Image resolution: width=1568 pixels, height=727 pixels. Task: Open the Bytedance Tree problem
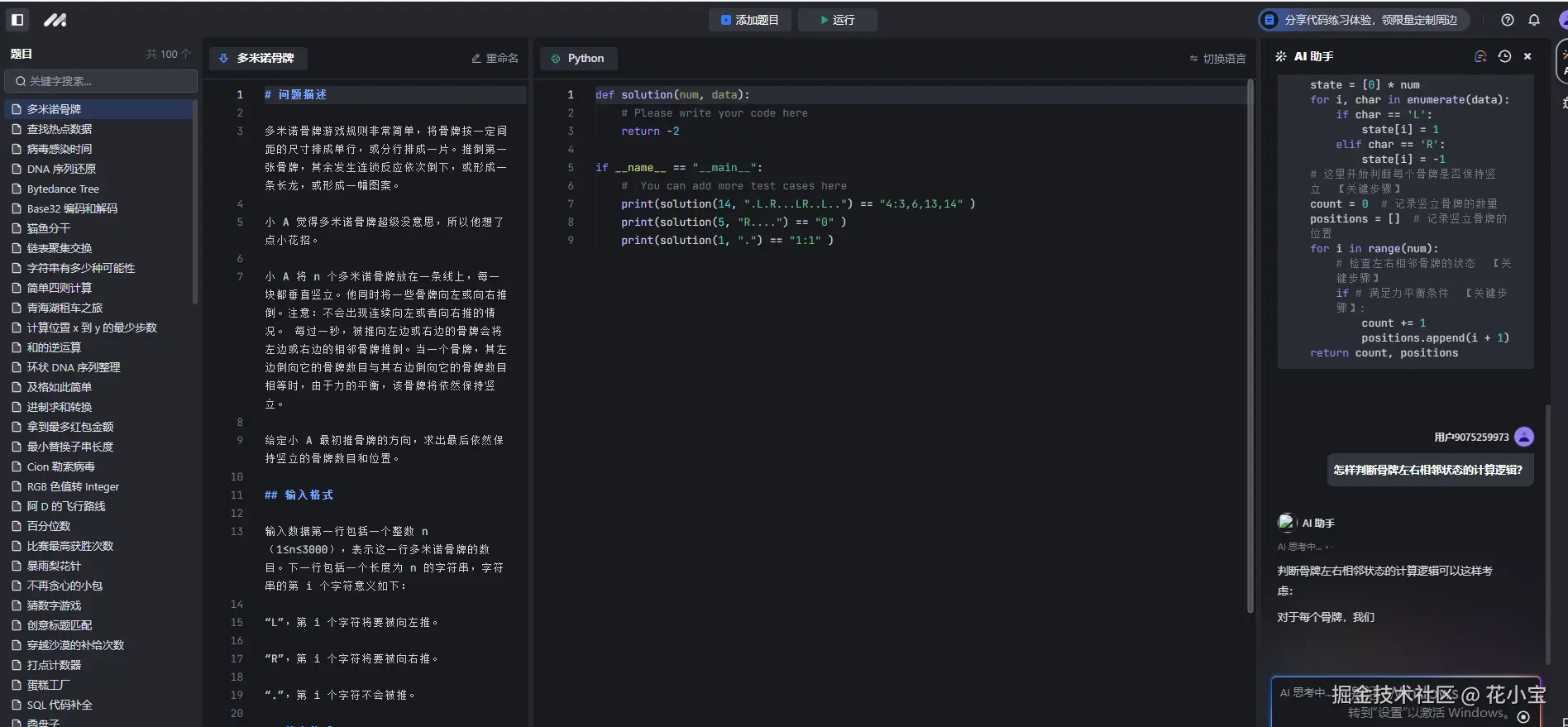[x=63, y=189]
